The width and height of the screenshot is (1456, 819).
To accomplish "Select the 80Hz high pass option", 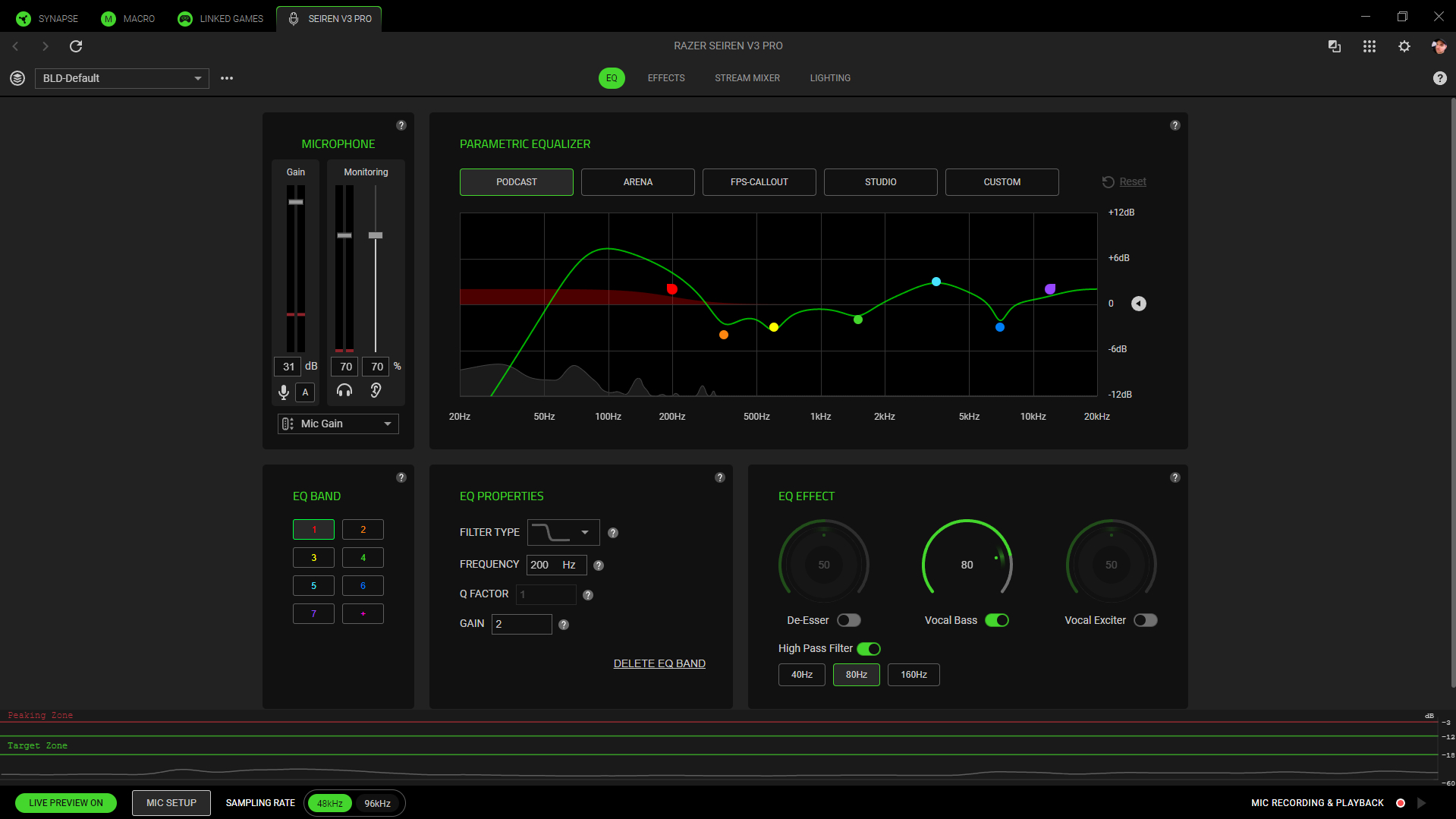I will pyautogui.click(x=857, y=675).
